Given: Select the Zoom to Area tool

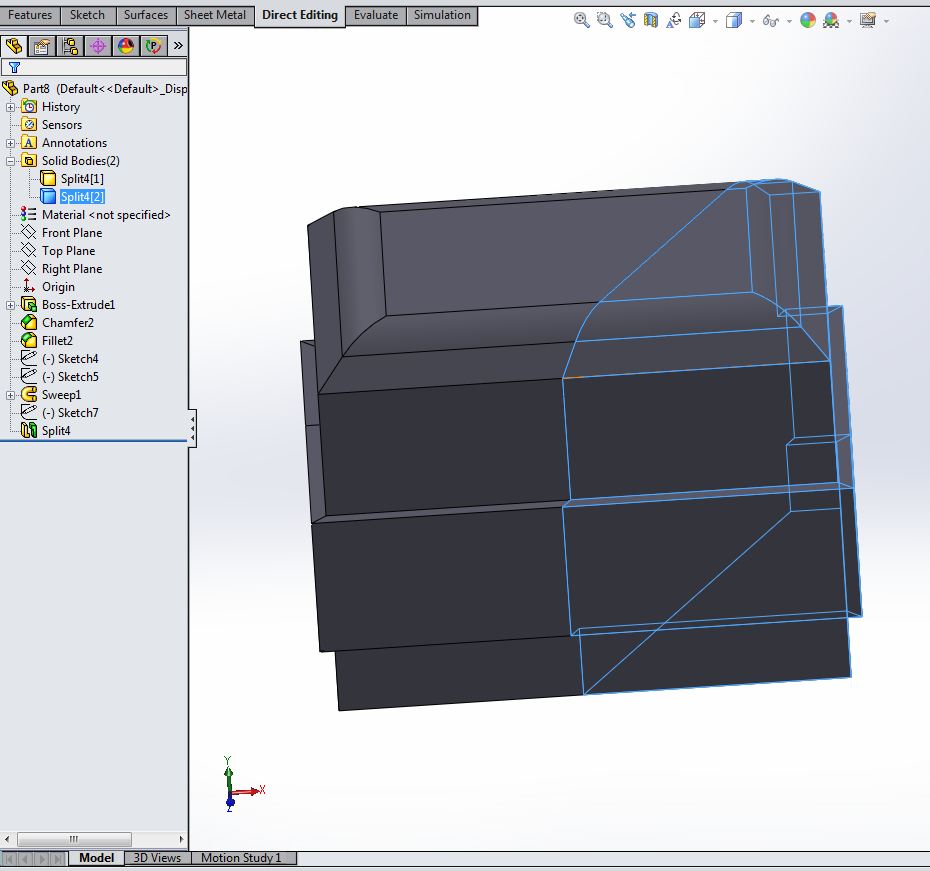Looking at the screenshot, I should point(605,20).
